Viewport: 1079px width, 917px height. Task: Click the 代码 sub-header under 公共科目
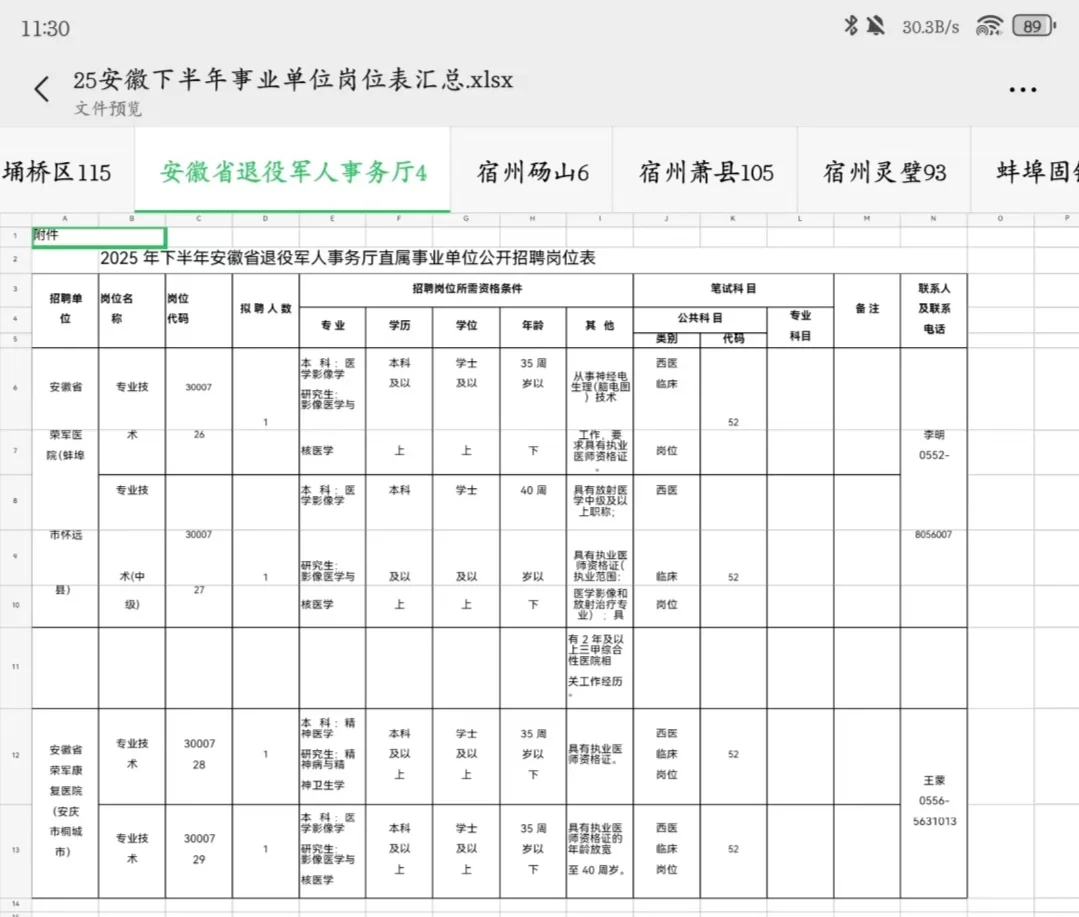[734, 340]
